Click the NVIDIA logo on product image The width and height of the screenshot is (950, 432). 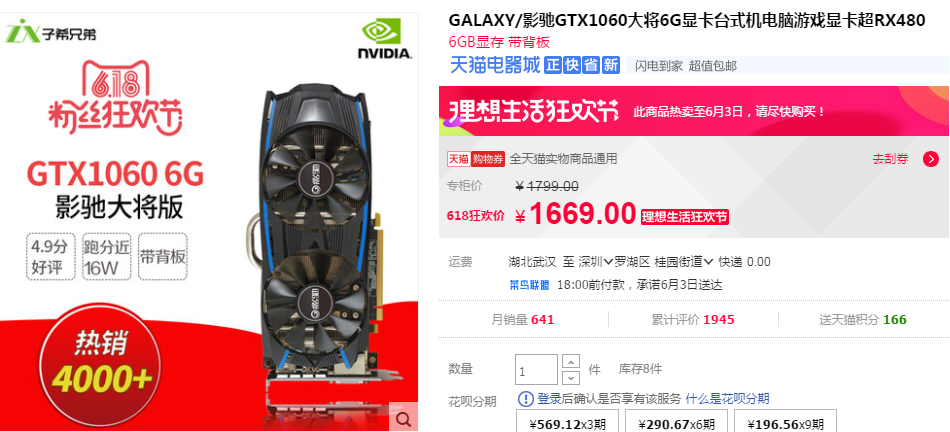tap(385, 38)
